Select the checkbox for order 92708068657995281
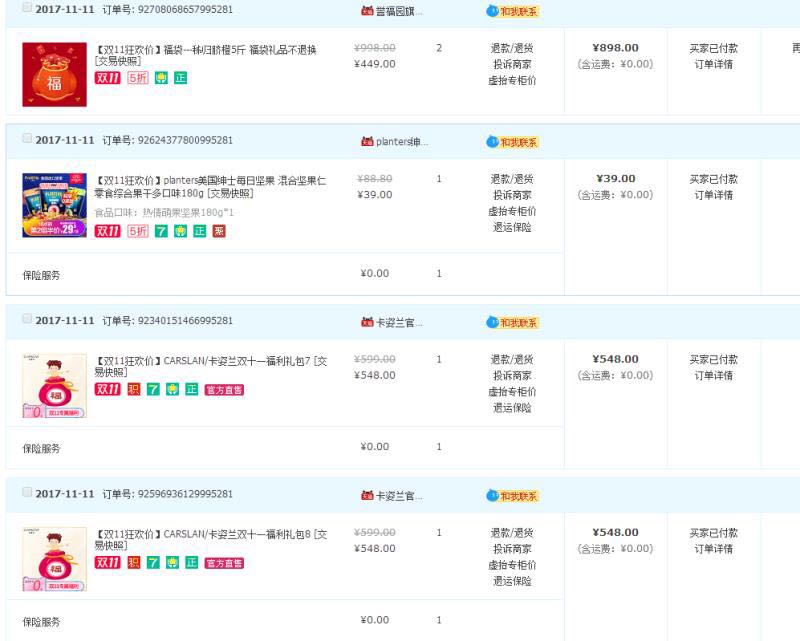 pos(27,8)
